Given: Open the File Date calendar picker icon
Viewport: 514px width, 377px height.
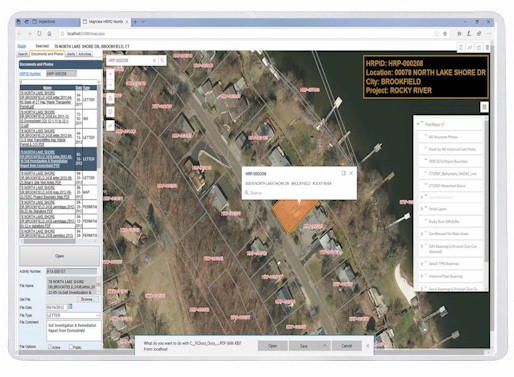Looking at the screenshot, I should (x=70, y=307).
